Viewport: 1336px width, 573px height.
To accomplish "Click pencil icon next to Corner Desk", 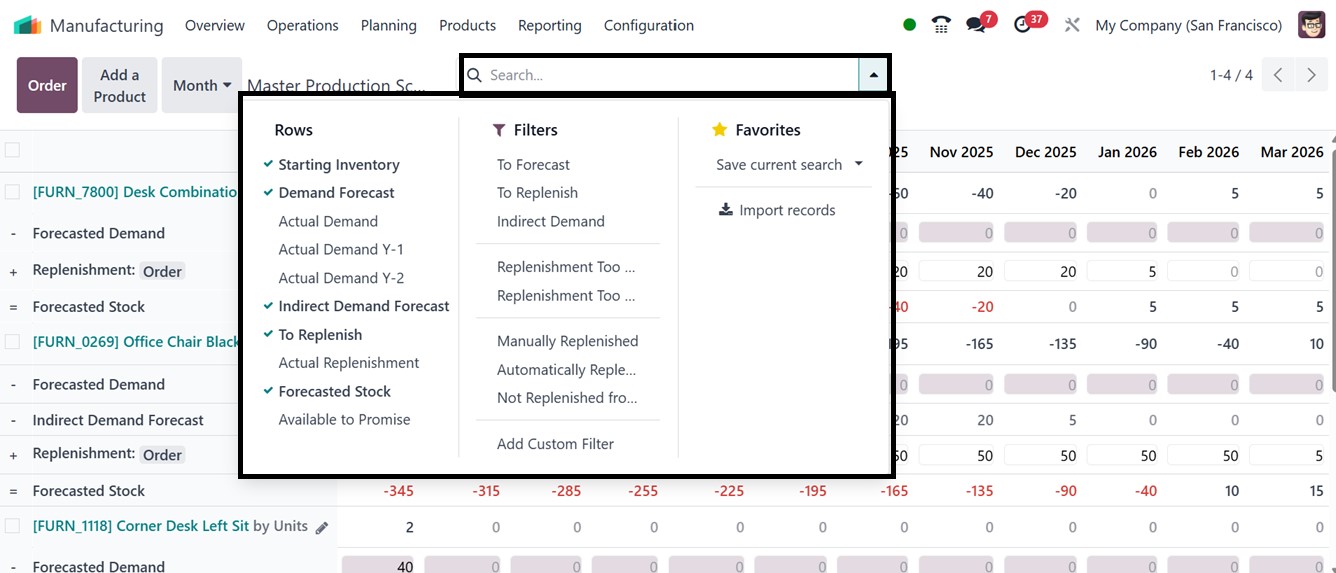I will point(322,527).
